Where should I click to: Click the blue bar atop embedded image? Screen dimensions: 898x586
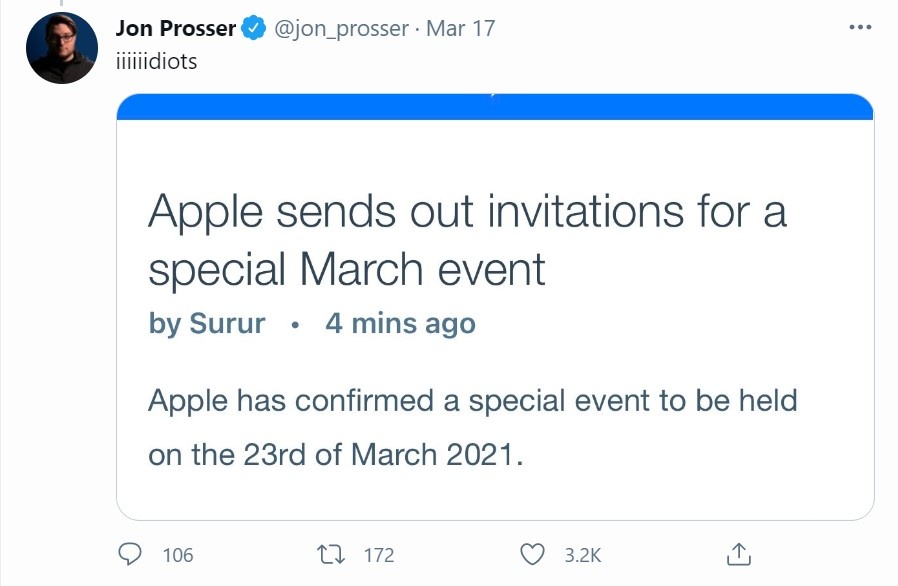tap(495, 107)
